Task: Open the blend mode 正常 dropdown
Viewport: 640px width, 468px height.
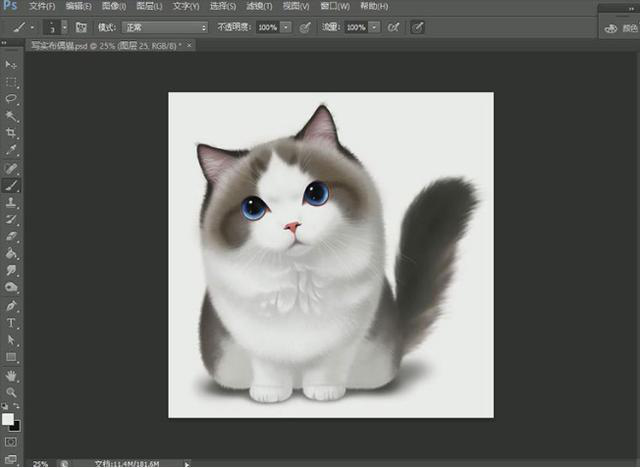Action: [165, 27]
